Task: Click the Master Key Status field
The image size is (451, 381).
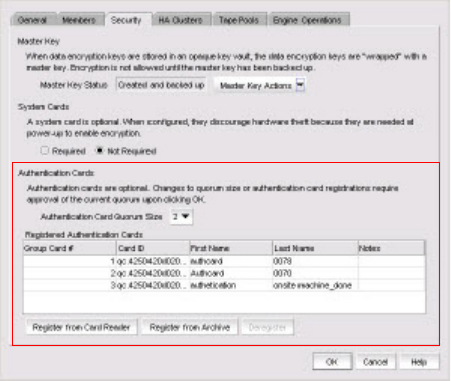Action: point(161,85)
